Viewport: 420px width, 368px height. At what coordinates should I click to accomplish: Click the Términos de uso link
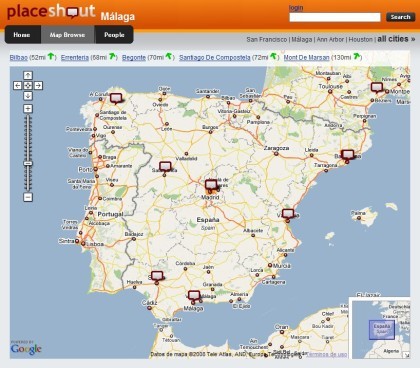click(x=326, y=354)
